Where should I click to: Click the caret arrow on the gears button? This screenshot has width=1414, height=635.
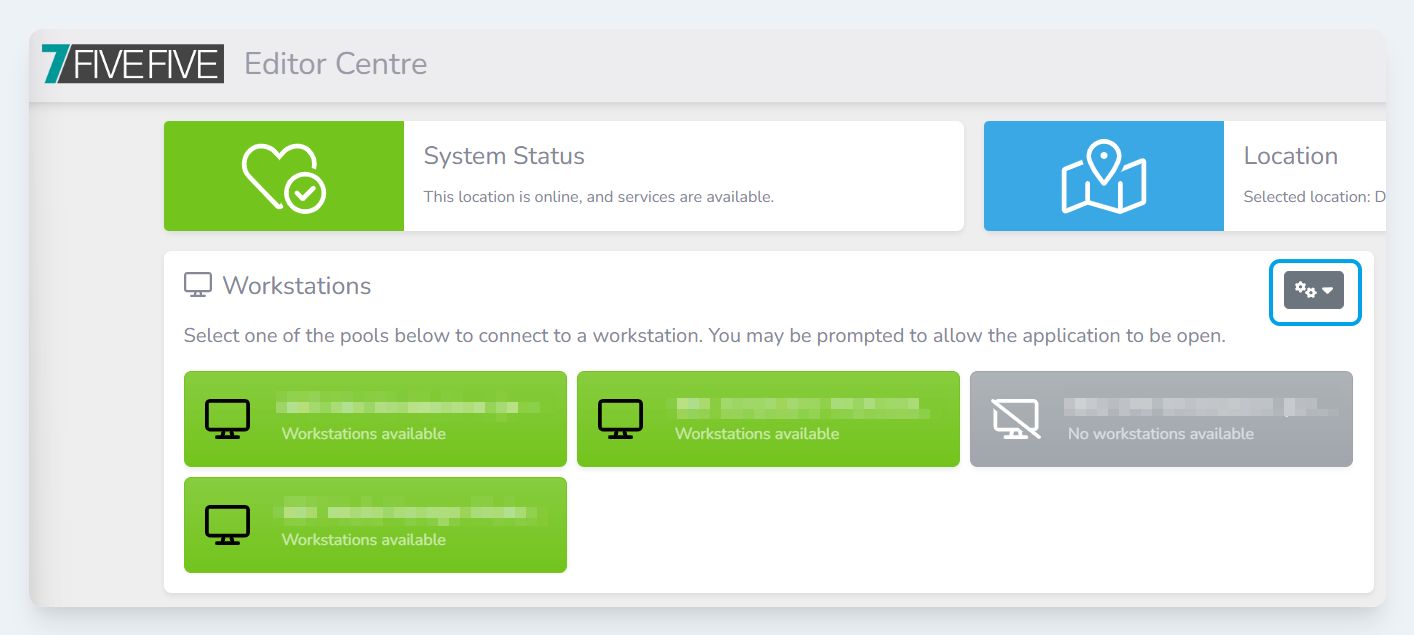[1328, 291]
